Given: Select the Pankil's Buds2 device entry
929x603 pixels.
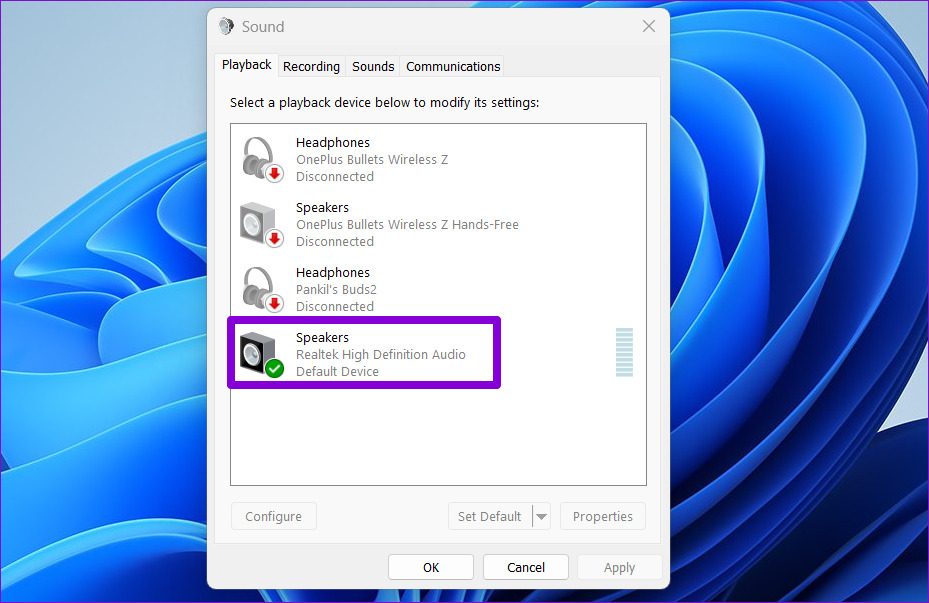Looking at the screenshot, I should point(400,288).
